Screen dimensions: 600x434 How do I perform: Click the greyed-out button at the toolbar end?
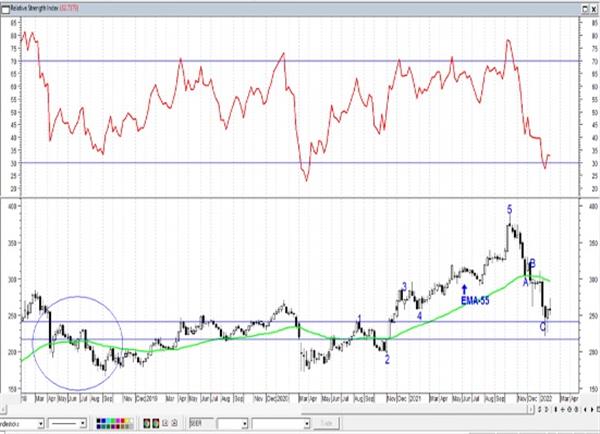coord(327,423)
